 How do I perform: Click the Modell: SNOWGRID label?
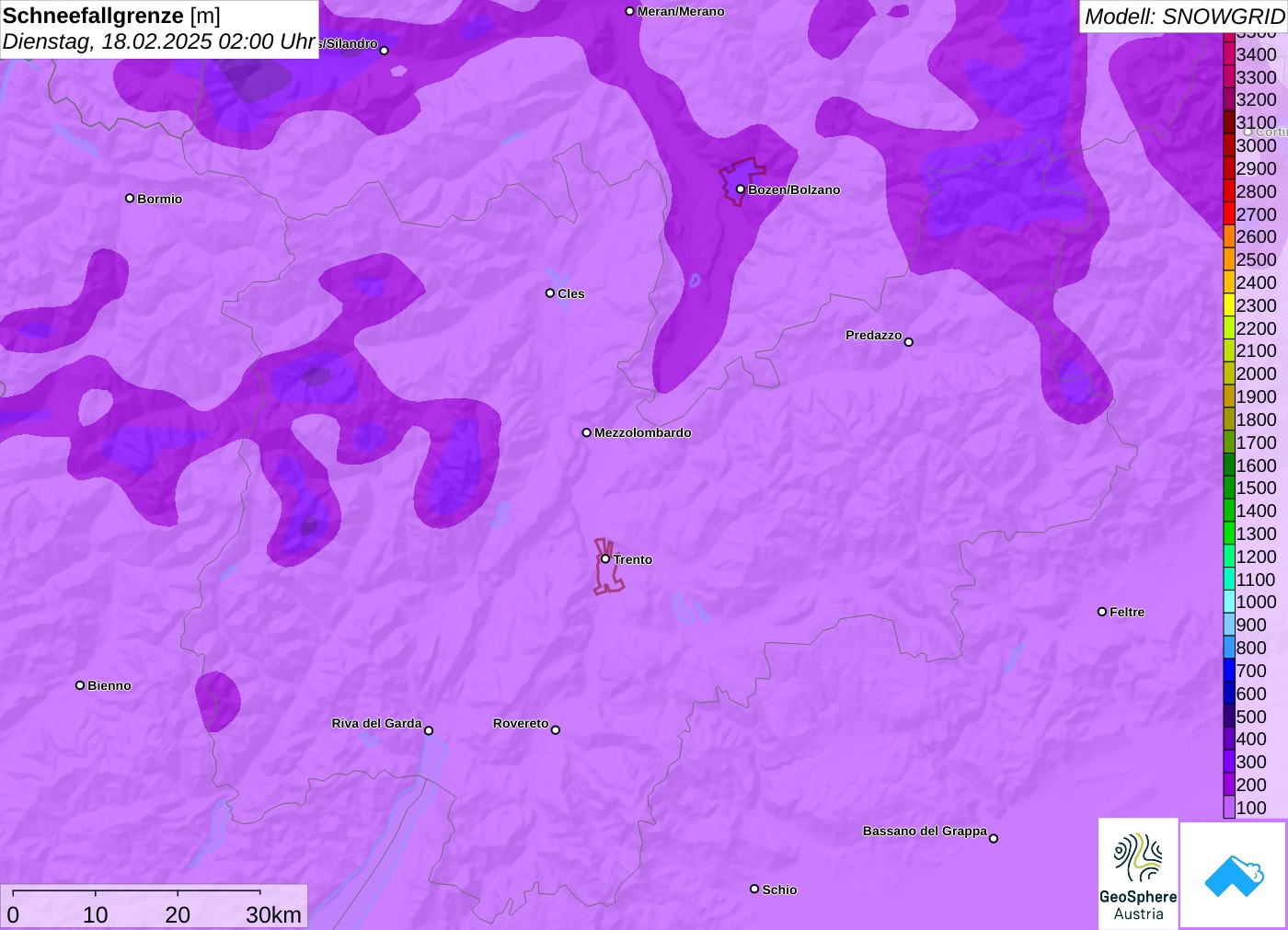point(1184,17)
